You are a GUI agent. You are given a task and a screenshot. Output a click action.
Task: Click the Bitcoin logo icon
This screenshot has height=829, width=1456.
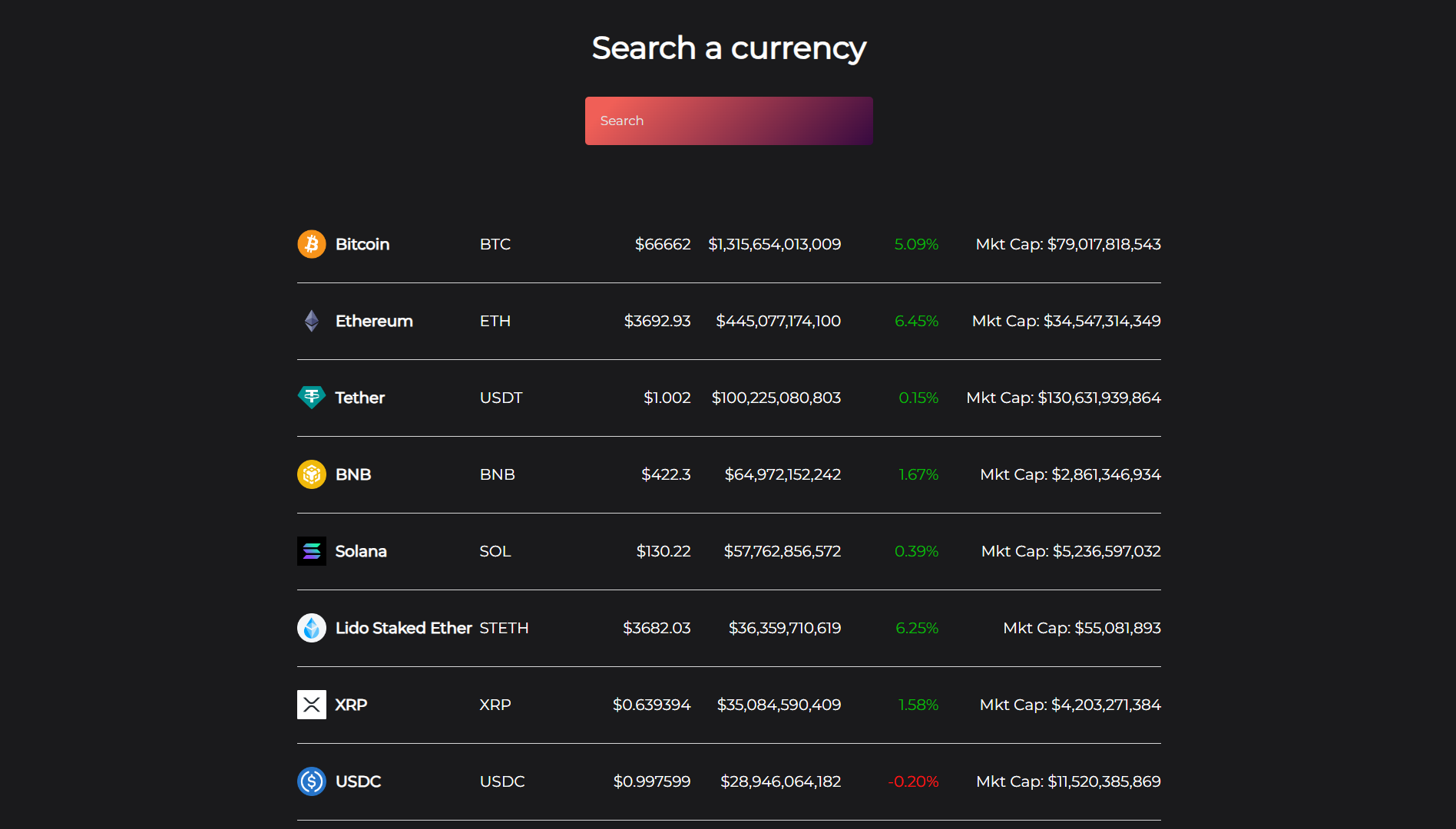(312, 244)
